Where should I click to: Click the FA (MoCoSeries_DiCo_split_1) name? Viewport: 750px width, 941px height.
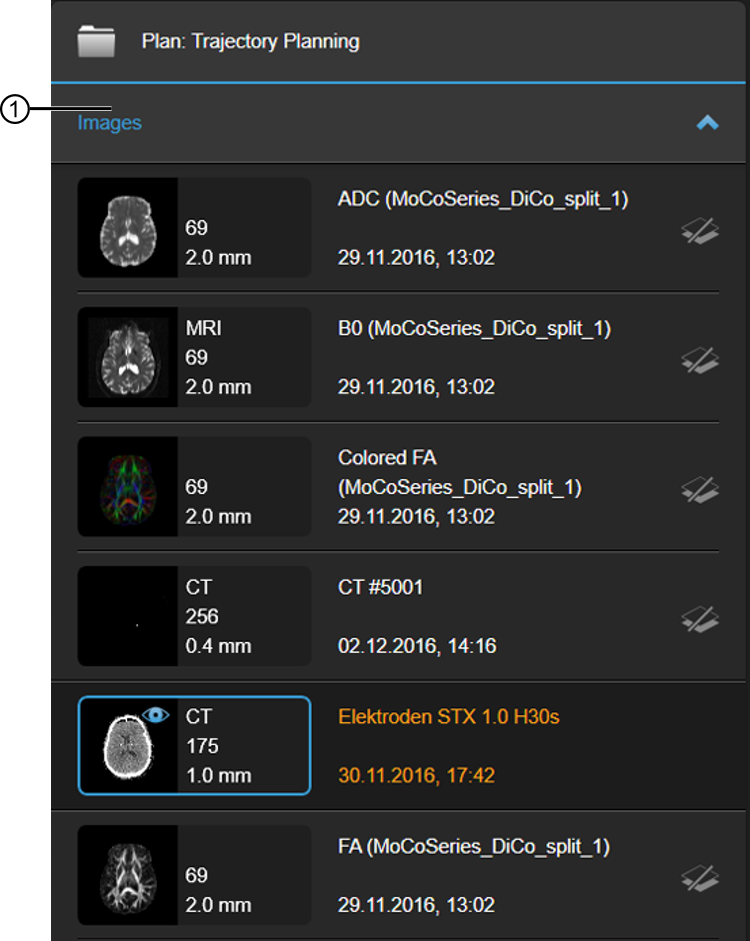474,846
